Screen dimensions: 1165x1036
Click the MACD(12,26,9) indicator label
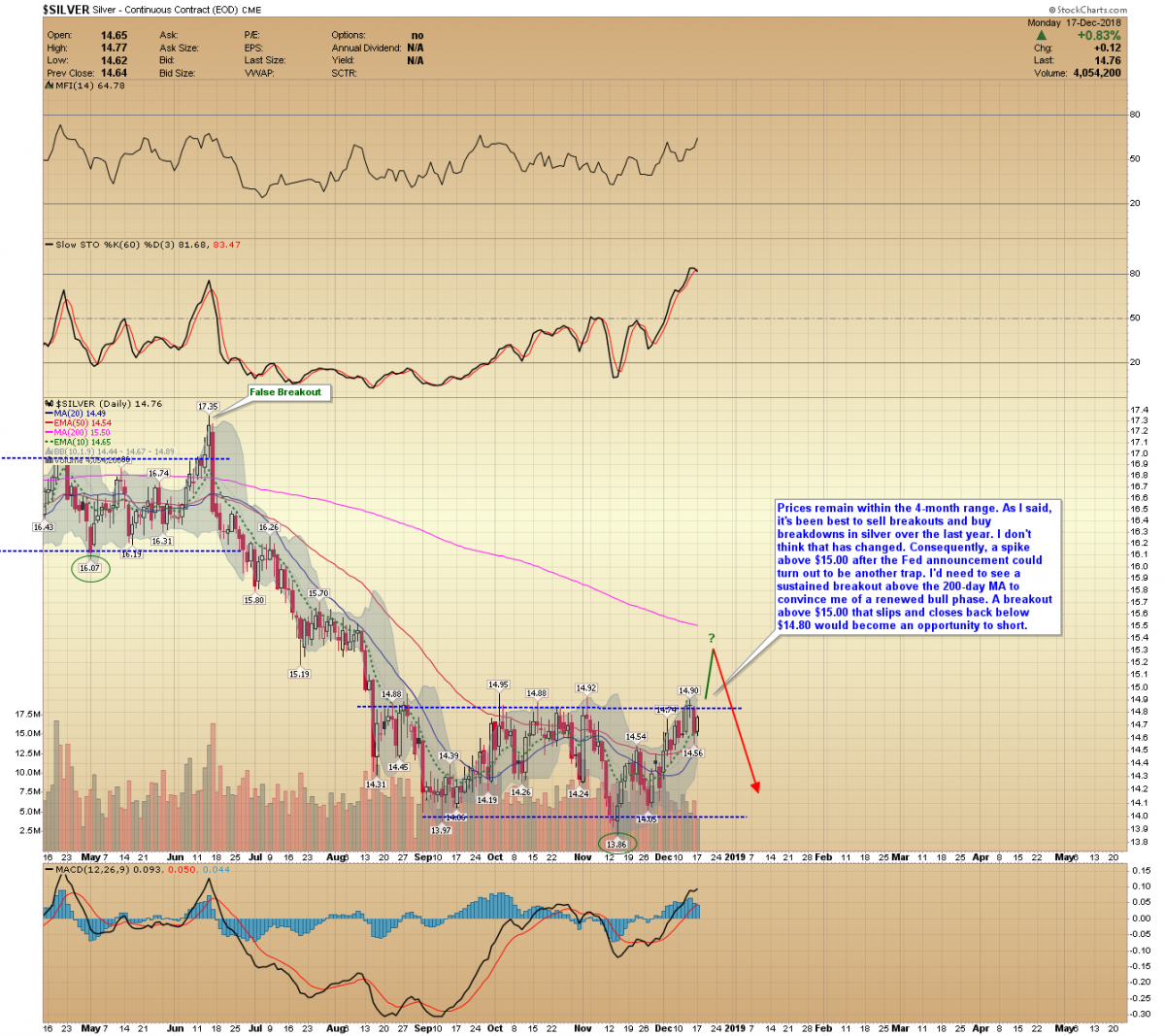(89, 868)
